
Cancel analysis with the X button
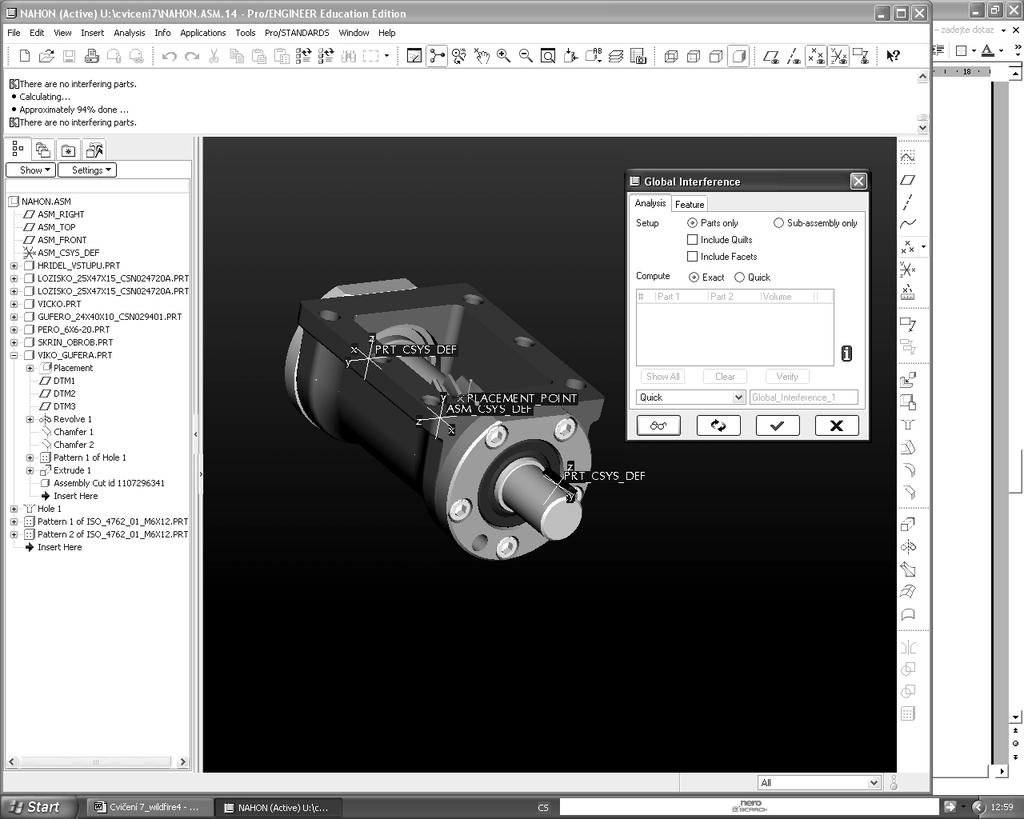[x=836, y=426]
